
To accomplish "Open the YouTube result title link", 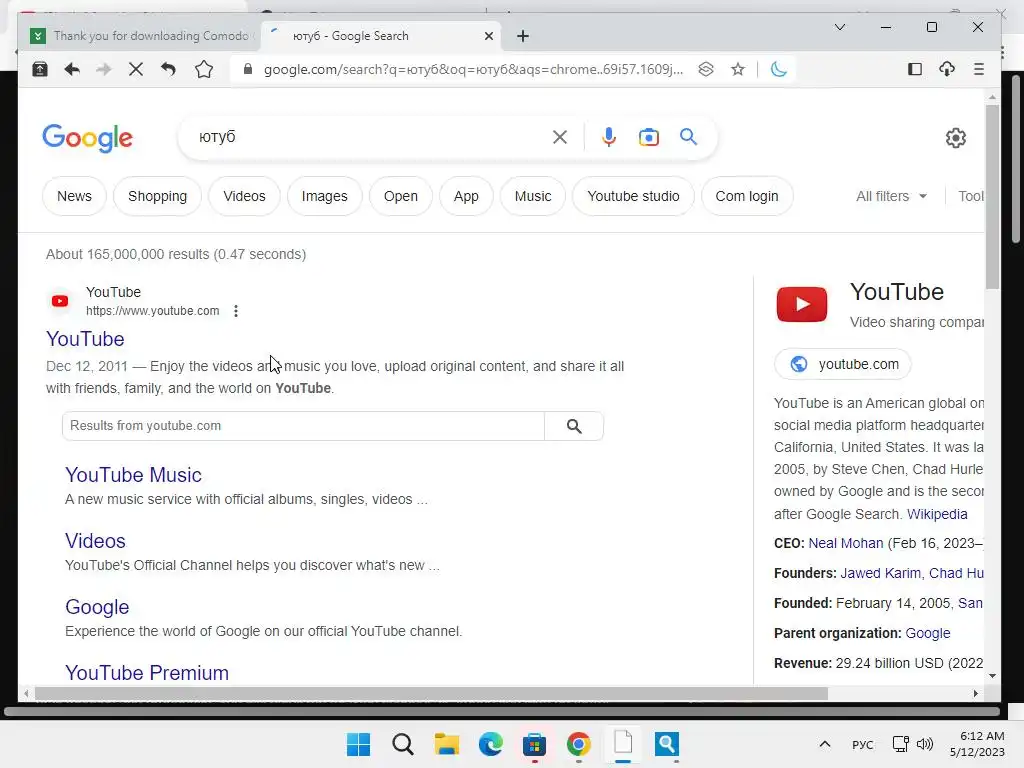I will [x=85, y=339].
